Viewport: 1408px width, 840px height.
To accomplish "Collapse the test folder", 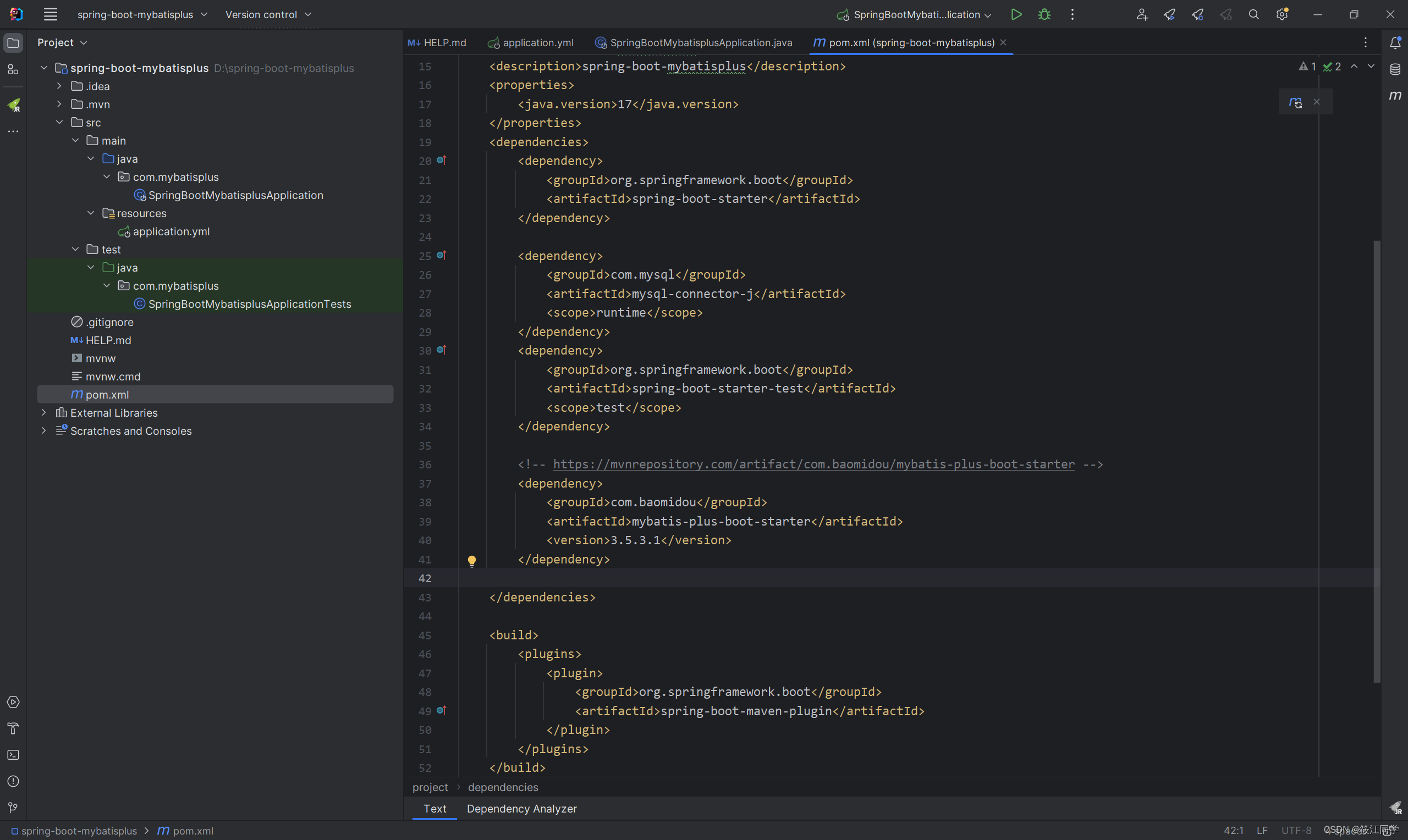I will (x=75, y=250).
